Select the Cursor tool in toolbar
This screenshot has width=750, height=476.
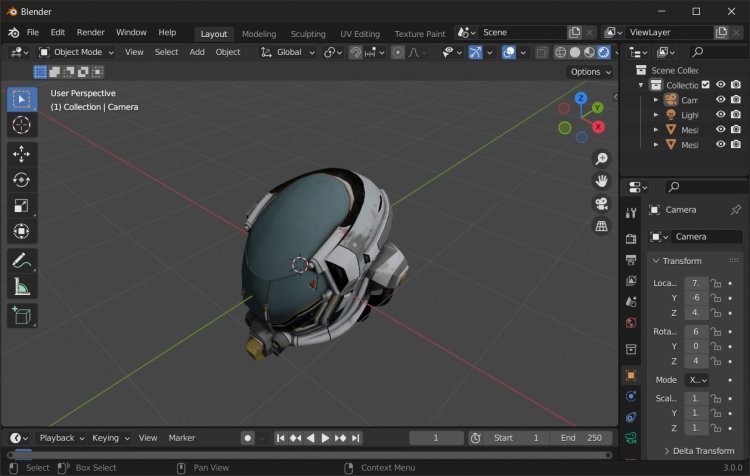pos(22,125)
